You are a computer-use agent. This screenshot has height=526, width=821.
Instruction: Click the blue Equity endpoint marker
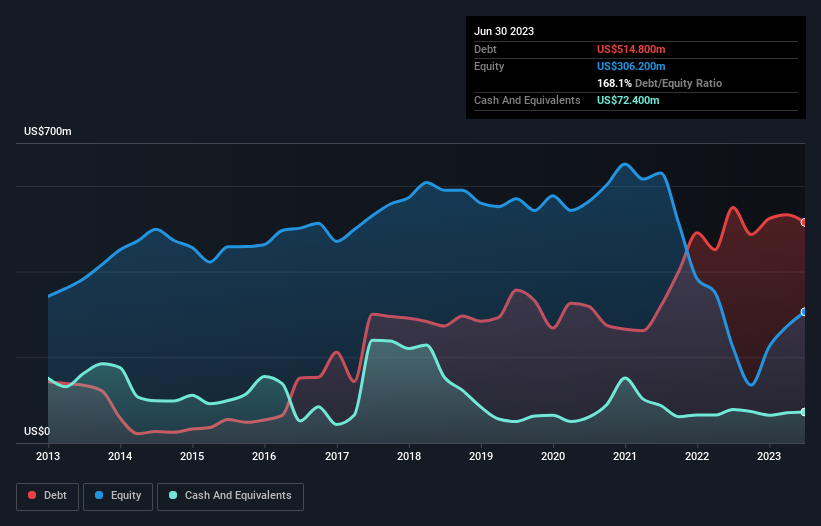[x=804, y=312]
